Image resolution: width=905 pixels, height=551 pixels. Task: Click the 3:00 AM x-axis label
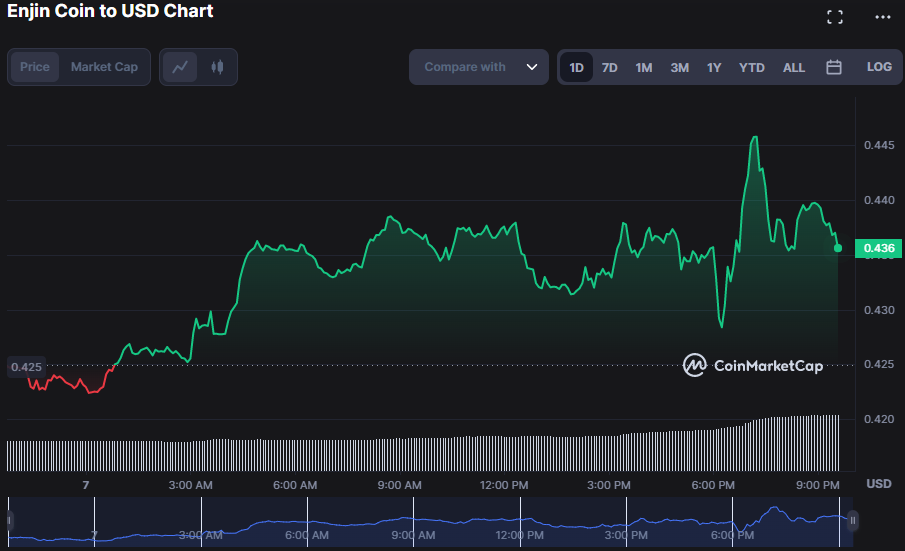point(190,485)
